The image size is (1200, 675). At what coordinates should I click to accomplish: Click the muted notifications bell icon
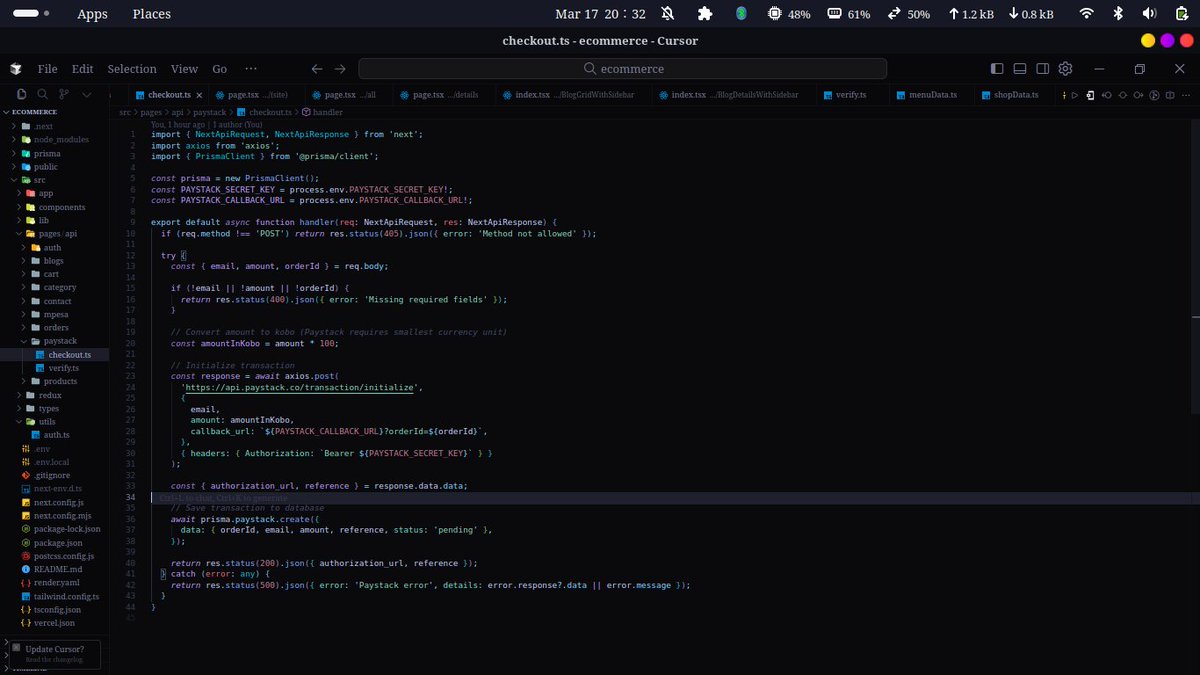coord(667,14)
